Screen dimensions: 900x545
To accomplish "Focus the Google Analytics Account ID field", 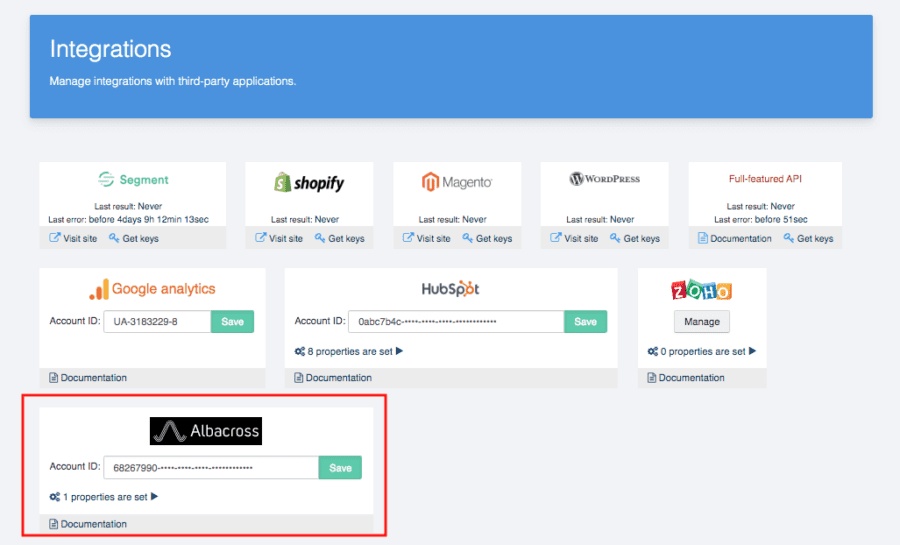I will (157, 321).
